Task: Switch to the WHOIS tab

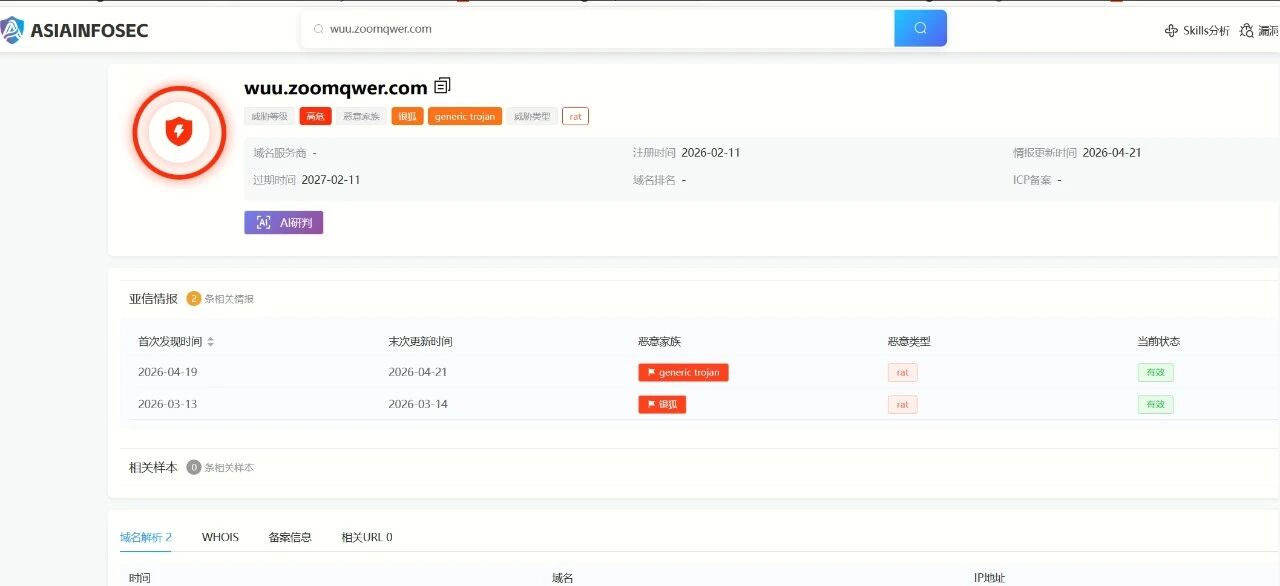Action: 220,537
